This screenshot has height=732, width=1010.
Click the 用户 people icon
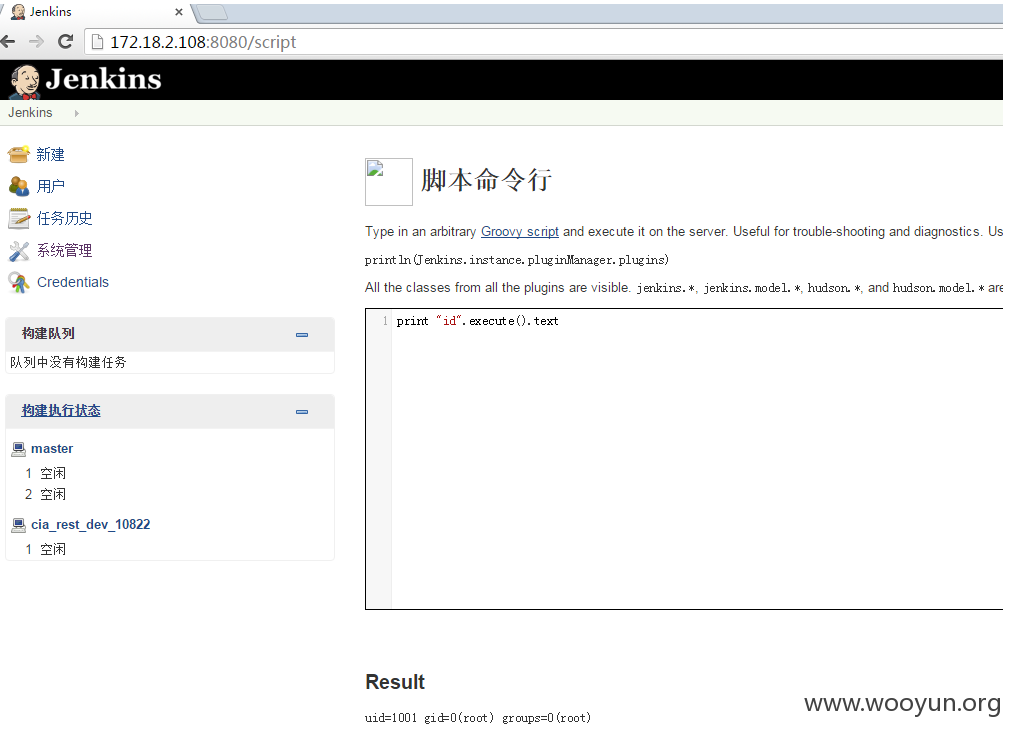19,186
